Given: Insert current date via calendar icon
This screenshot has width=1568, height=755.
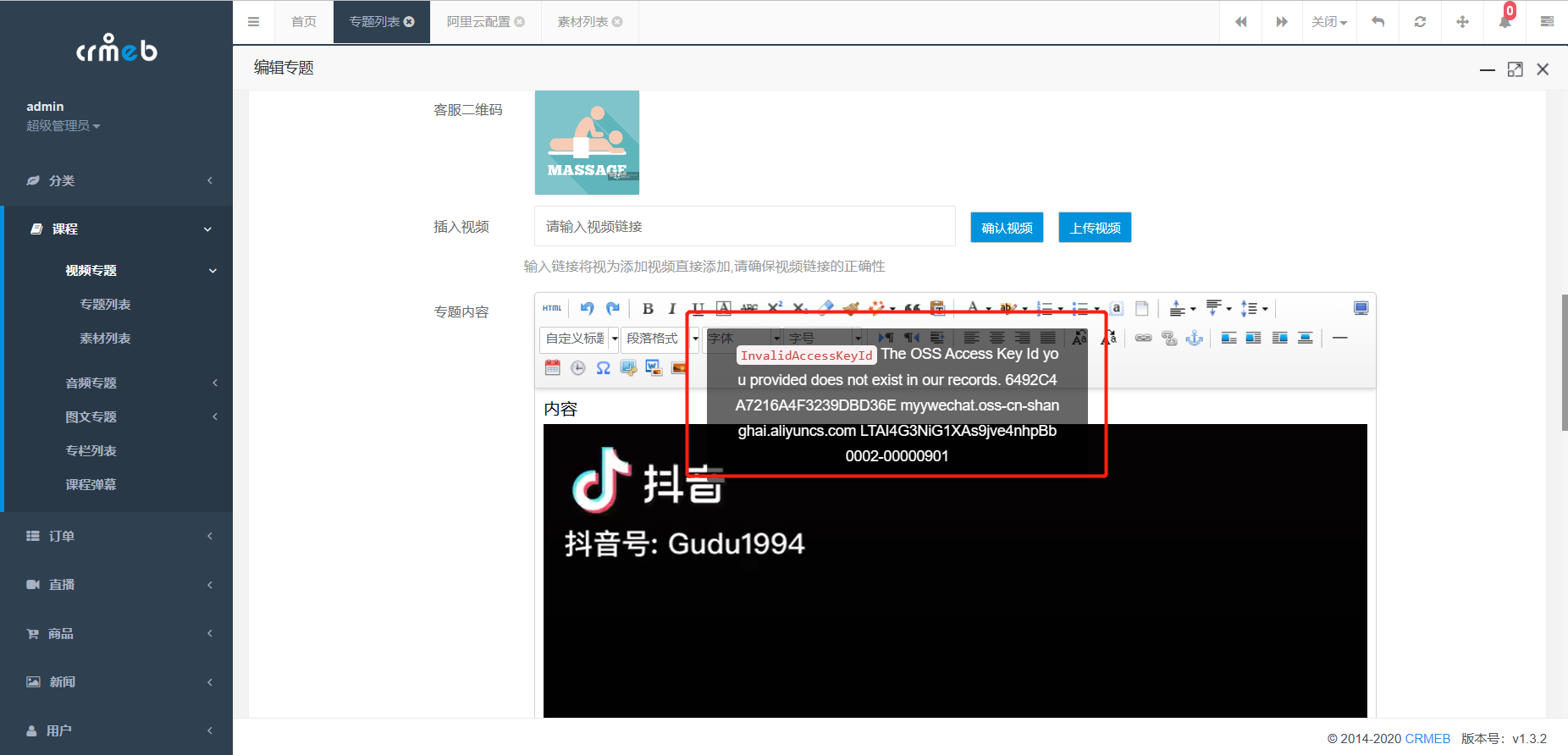Looking at the screenshot, I should pyautogui.click(x=553, y=367).
